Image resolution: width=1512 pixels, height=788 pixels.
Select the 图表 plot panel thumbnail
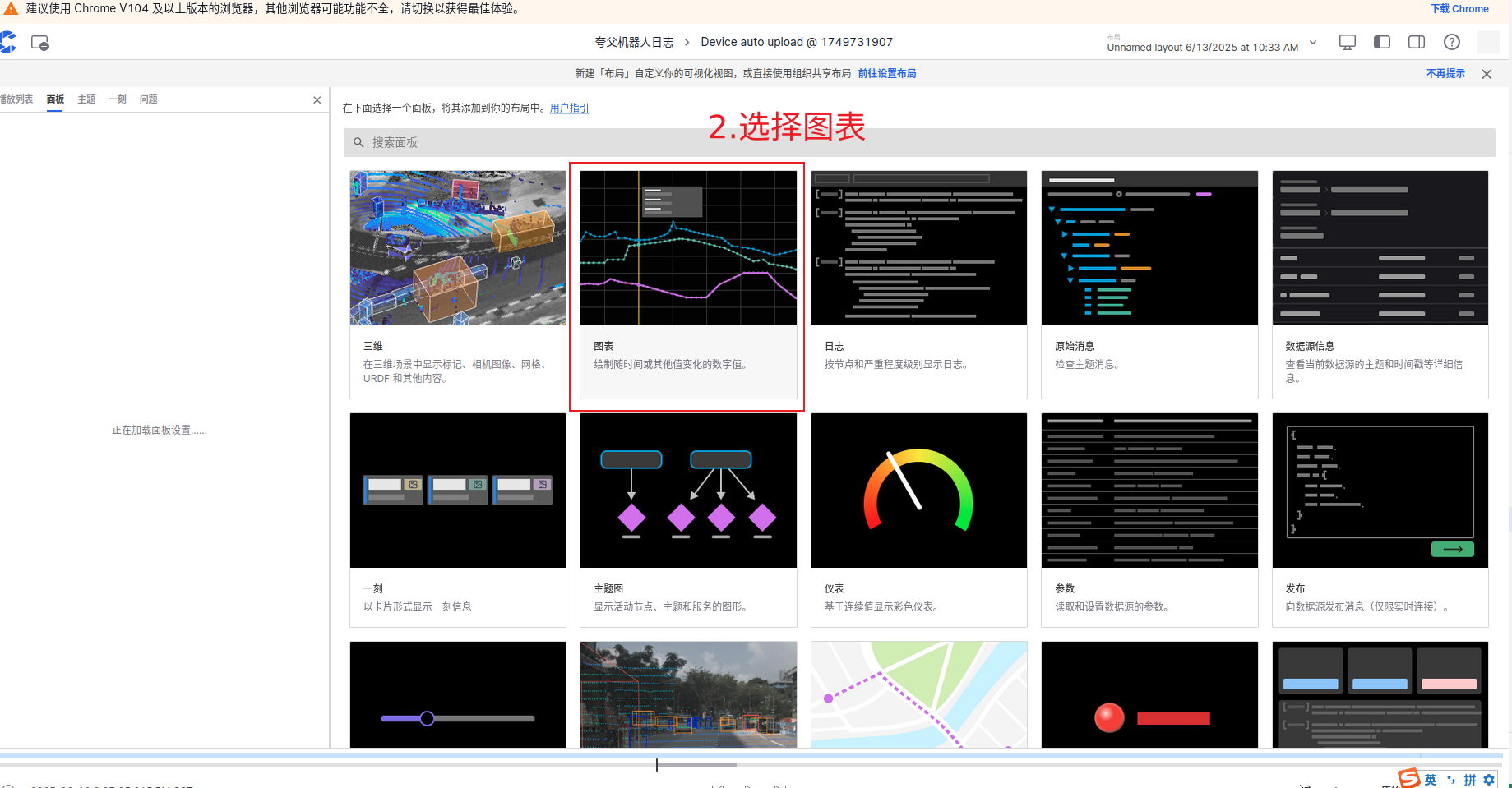tap(688, 248)
